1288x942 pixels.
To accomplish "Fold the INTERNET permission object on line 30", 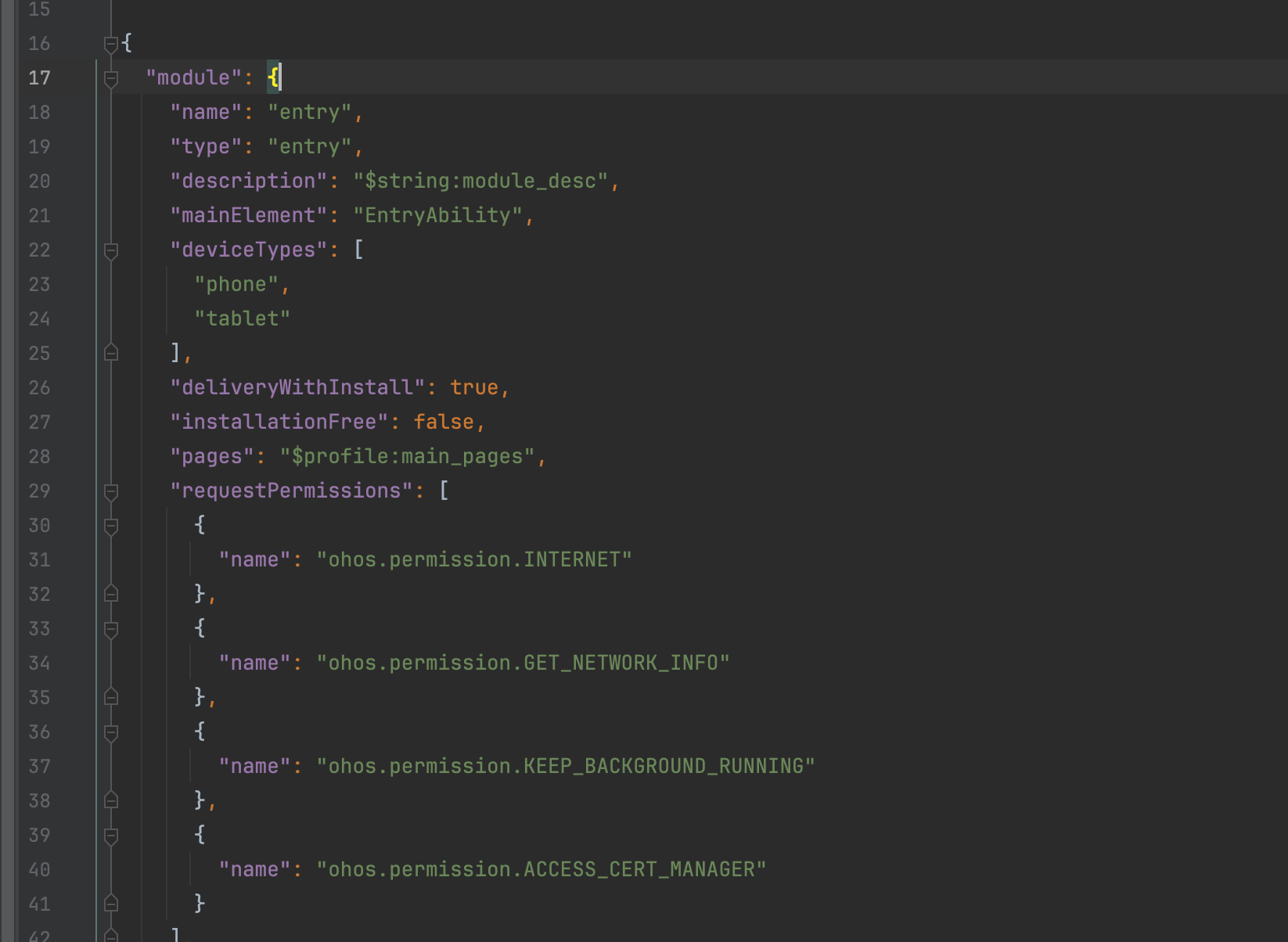I will pyautogui.click(x=111, y=526).
